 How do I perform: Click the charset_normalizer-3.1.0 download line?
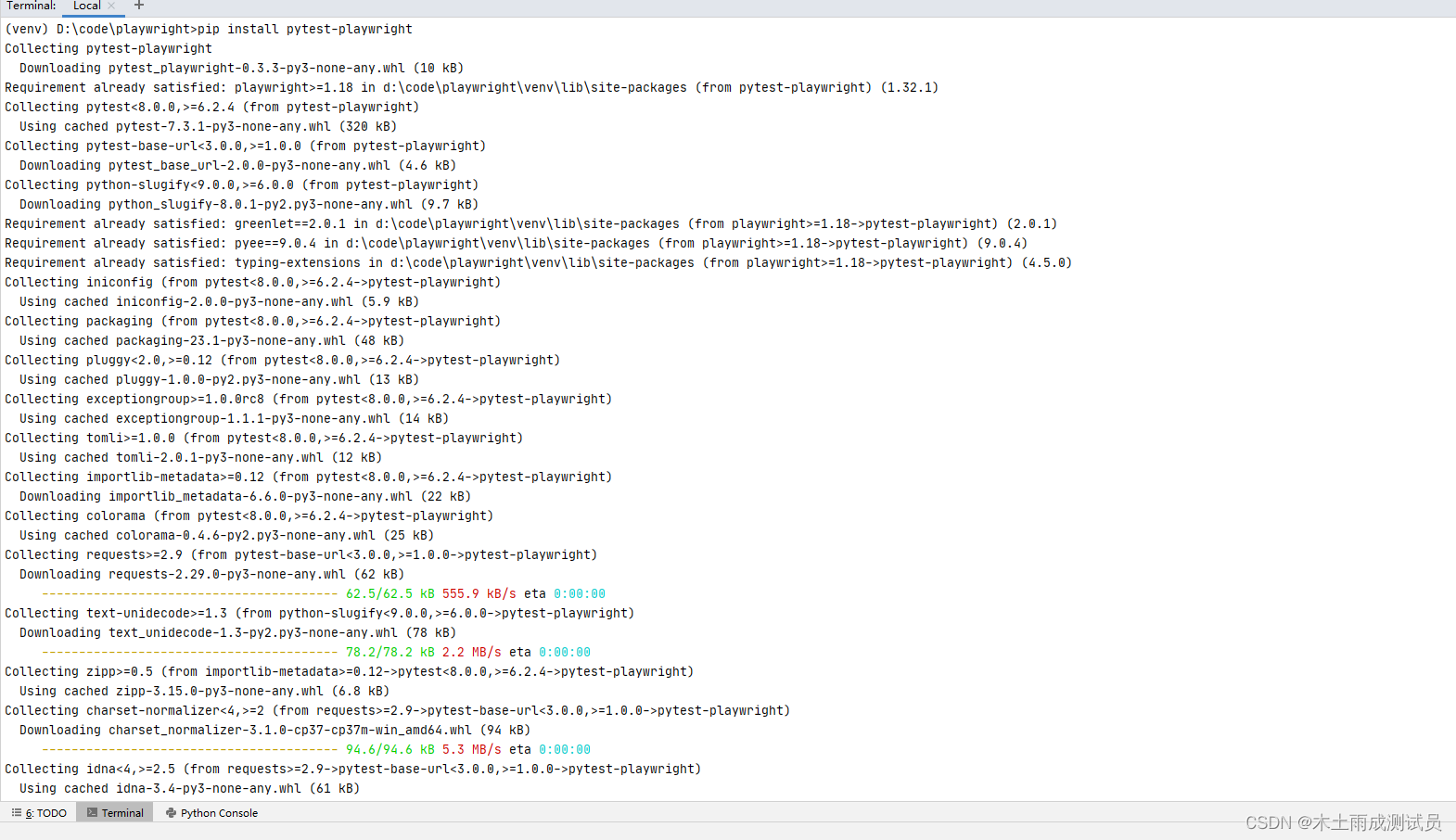[275, 730]
